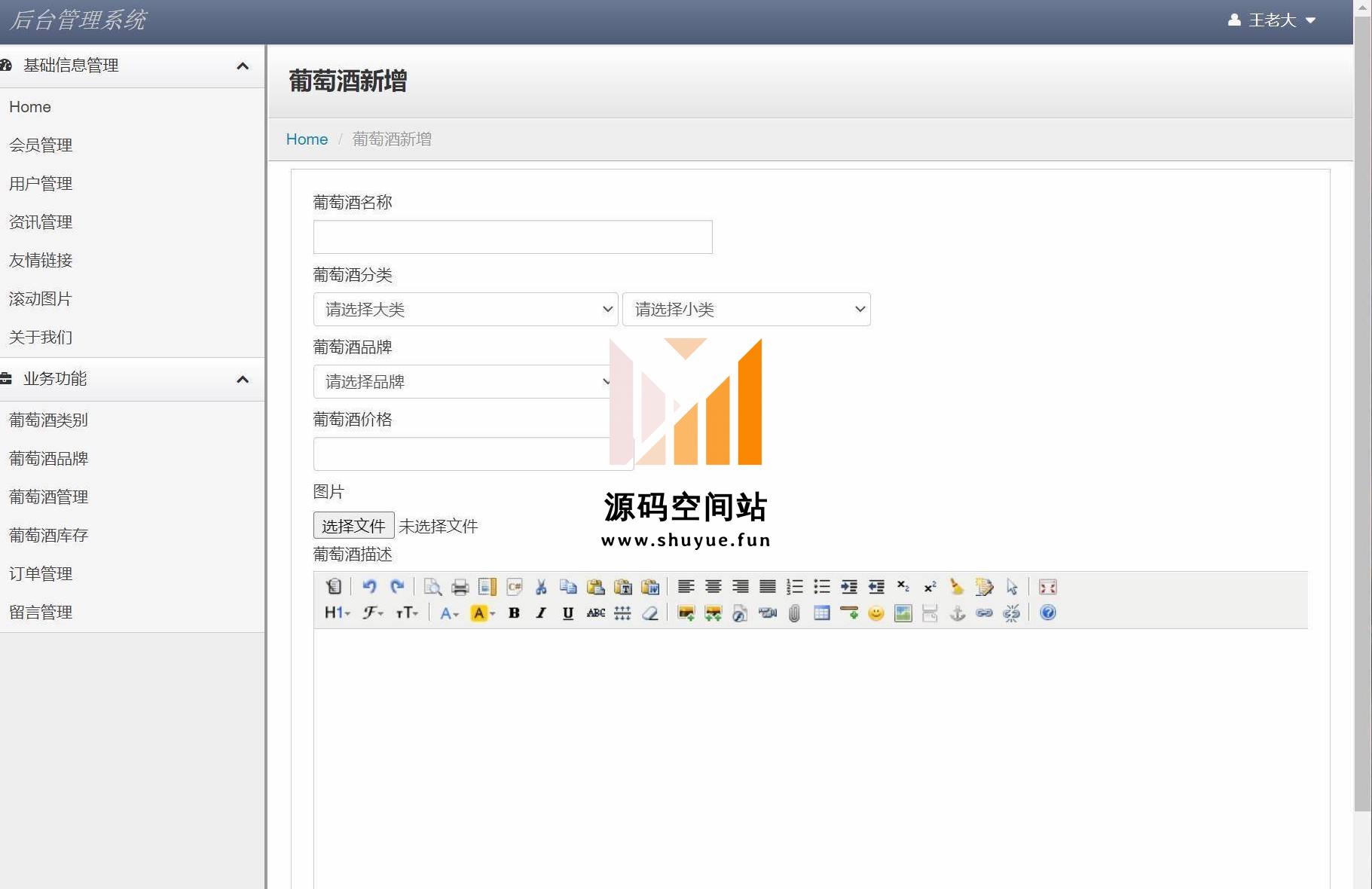Insert code block icon
1372x889 pixels.
pos(515,587)
